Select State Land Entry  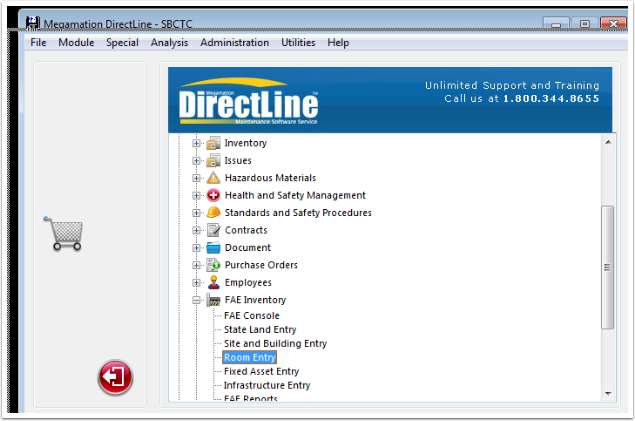click(260, 330)
